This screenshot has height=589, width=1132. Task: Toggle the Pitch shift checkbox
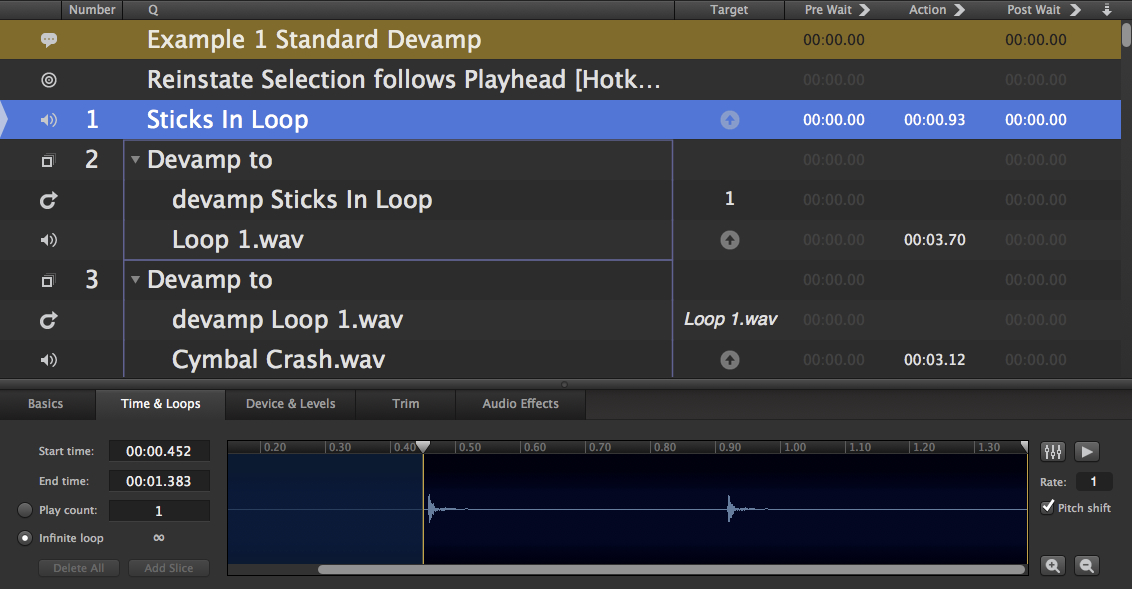(1048, 507)
